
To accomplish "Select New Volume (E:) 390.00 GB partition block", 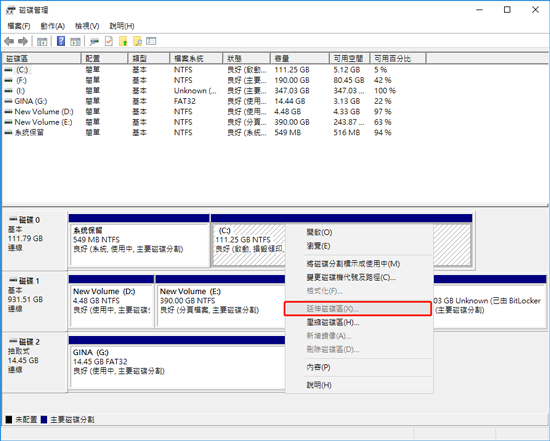I will coord(220,302).
